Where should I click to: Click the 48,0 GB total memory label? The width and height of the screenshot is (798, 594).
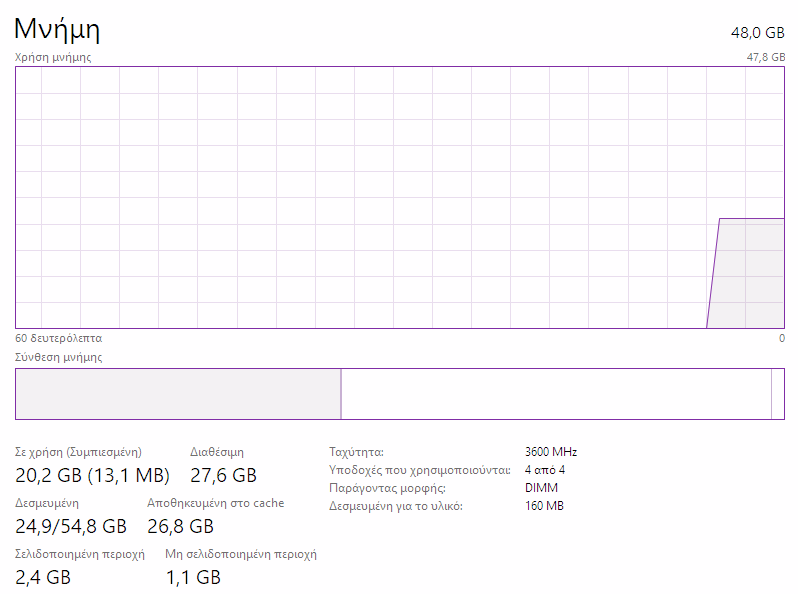[x=758, y=33]
